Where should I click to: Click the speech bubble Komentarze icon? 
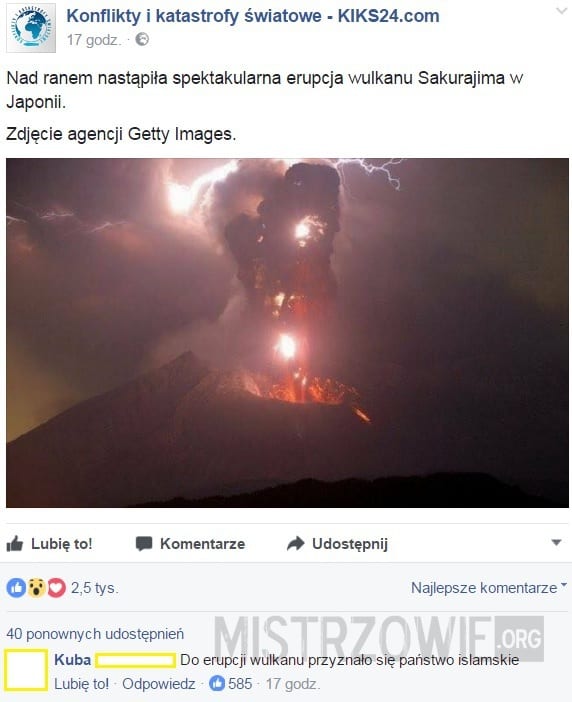(144, 544)
